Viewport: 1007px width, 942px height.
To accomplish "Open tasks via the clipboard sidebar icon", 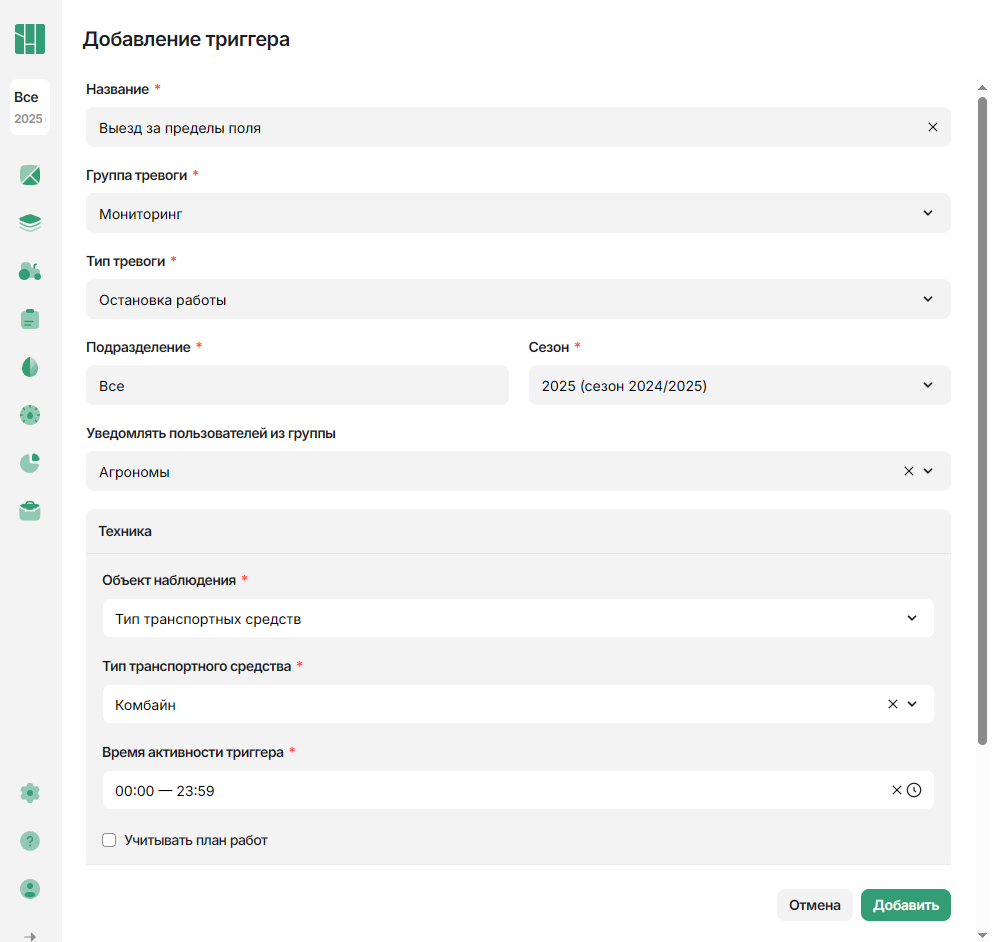I will tap(29, 318).
